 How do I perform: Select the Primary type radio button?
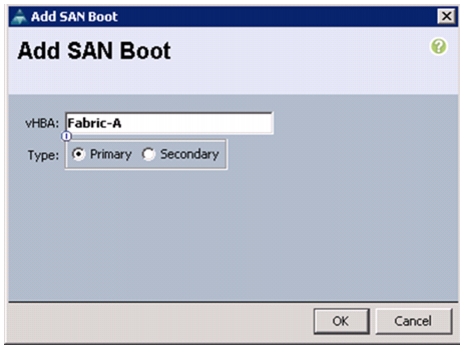(79, 154)
